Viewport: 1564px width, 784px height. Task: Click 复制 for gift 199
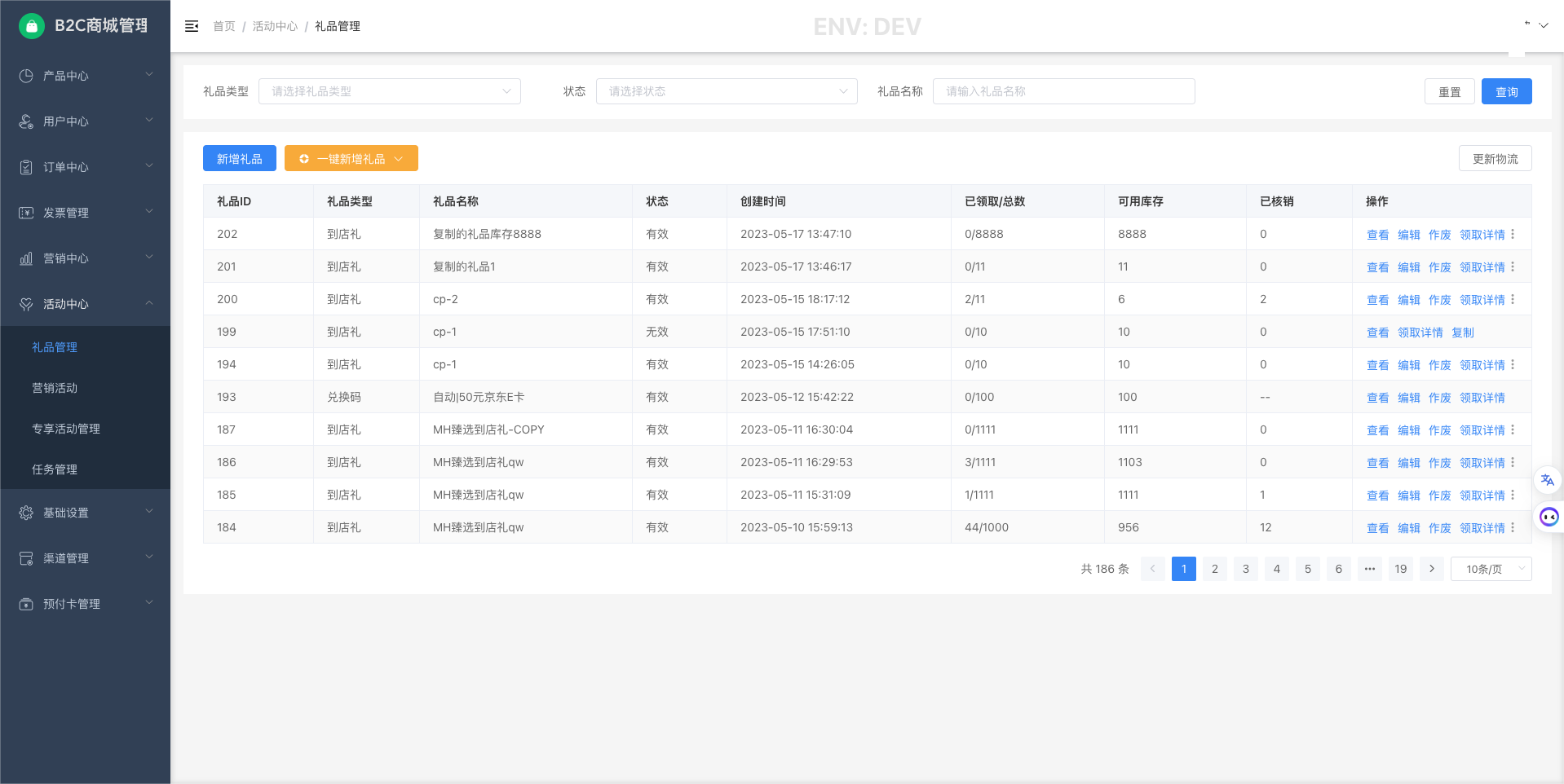point(1463,333)
